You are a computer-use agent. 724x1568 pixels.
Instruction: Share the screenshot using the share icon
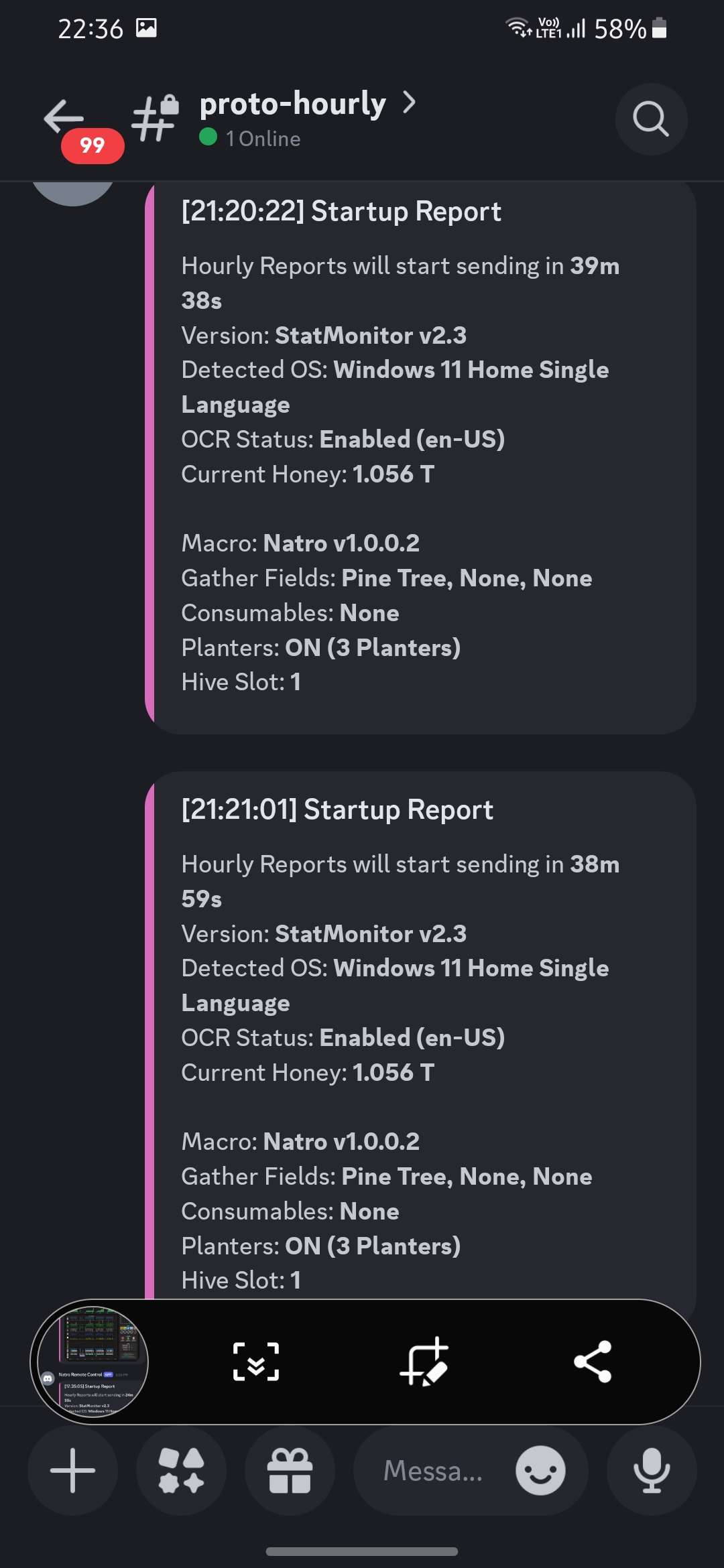[x=594, y=1362]
